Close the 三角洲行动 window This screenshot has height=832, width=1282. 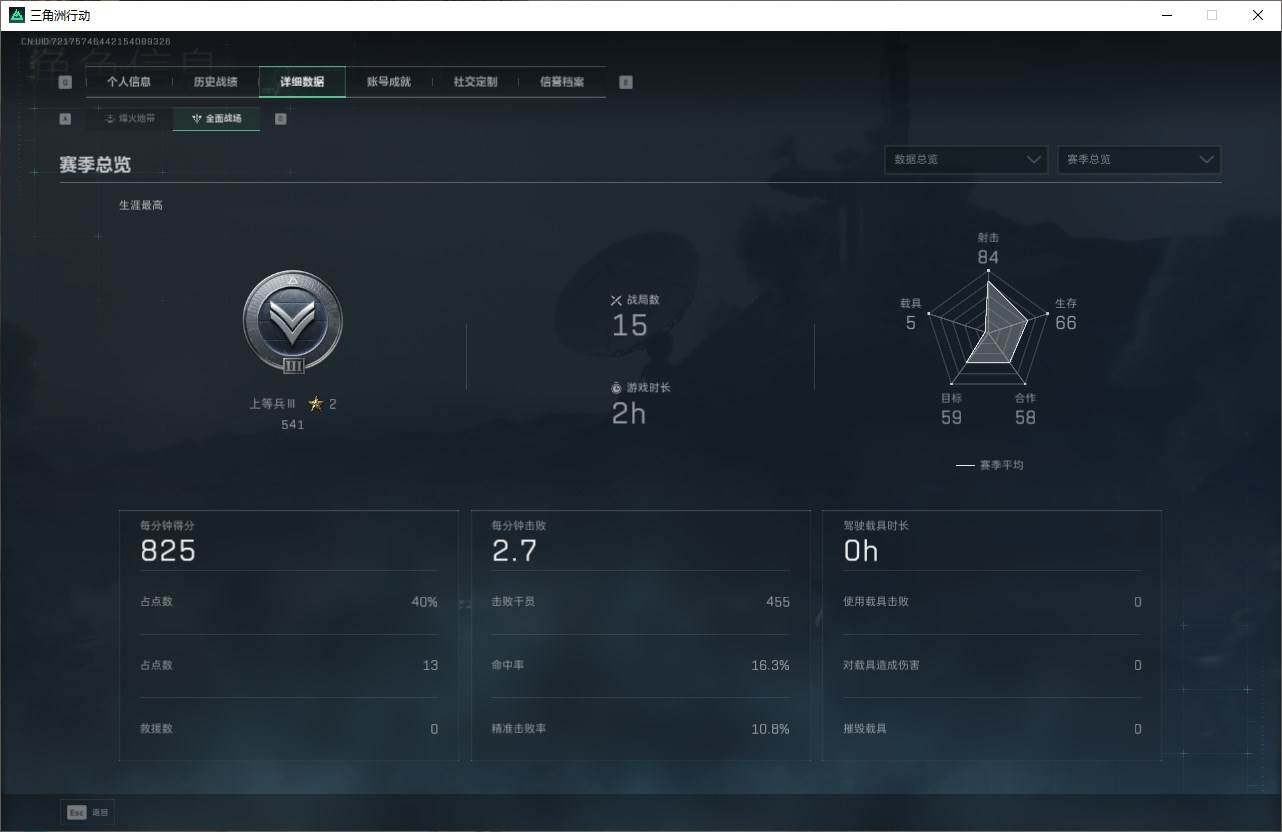coord(1258,15)
